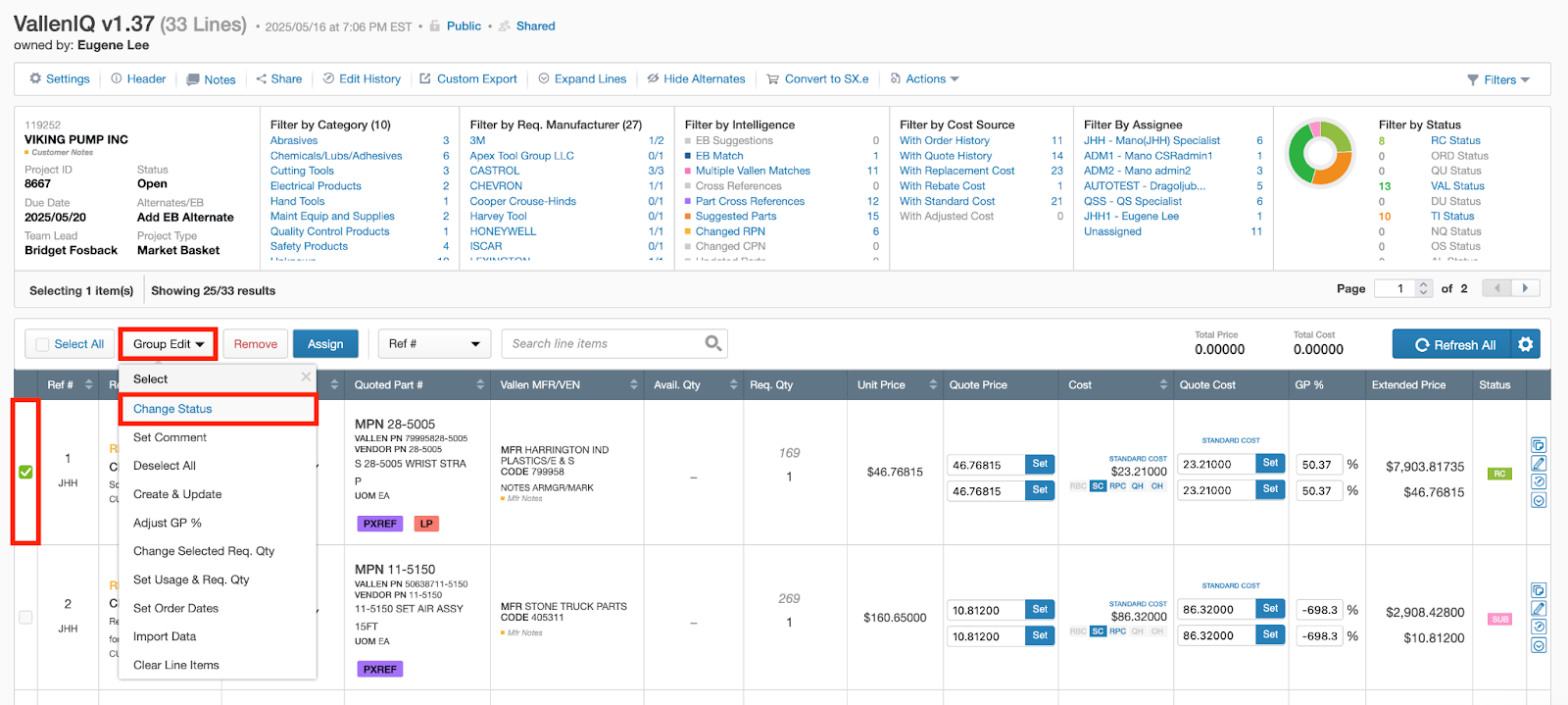Click inside the Search line items field
This screenshot has width=1568, height=705.
[x=603, y=344]
